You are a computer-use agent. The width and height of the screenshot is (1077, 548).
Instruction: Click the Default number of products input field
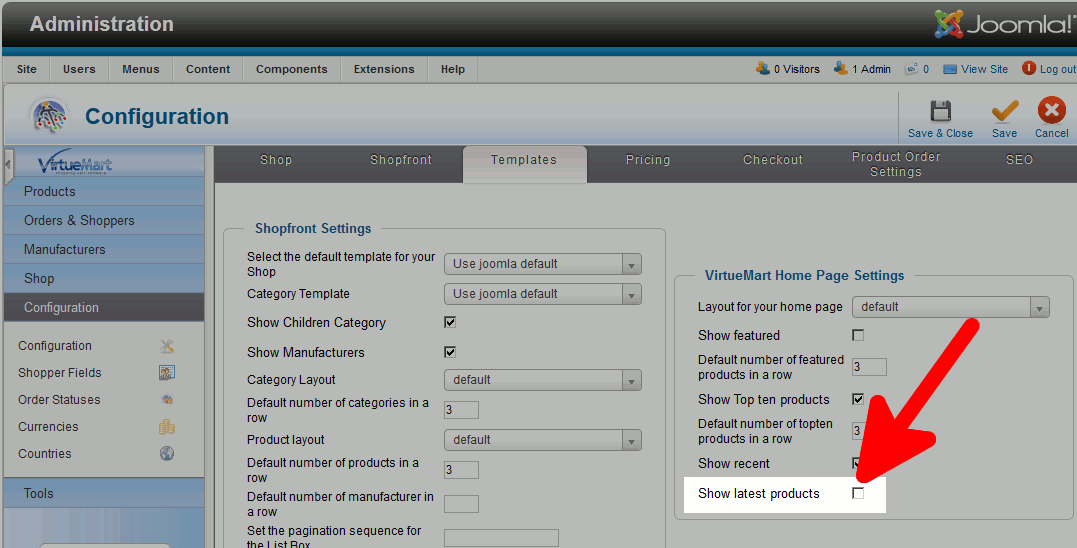click(461, 470)
